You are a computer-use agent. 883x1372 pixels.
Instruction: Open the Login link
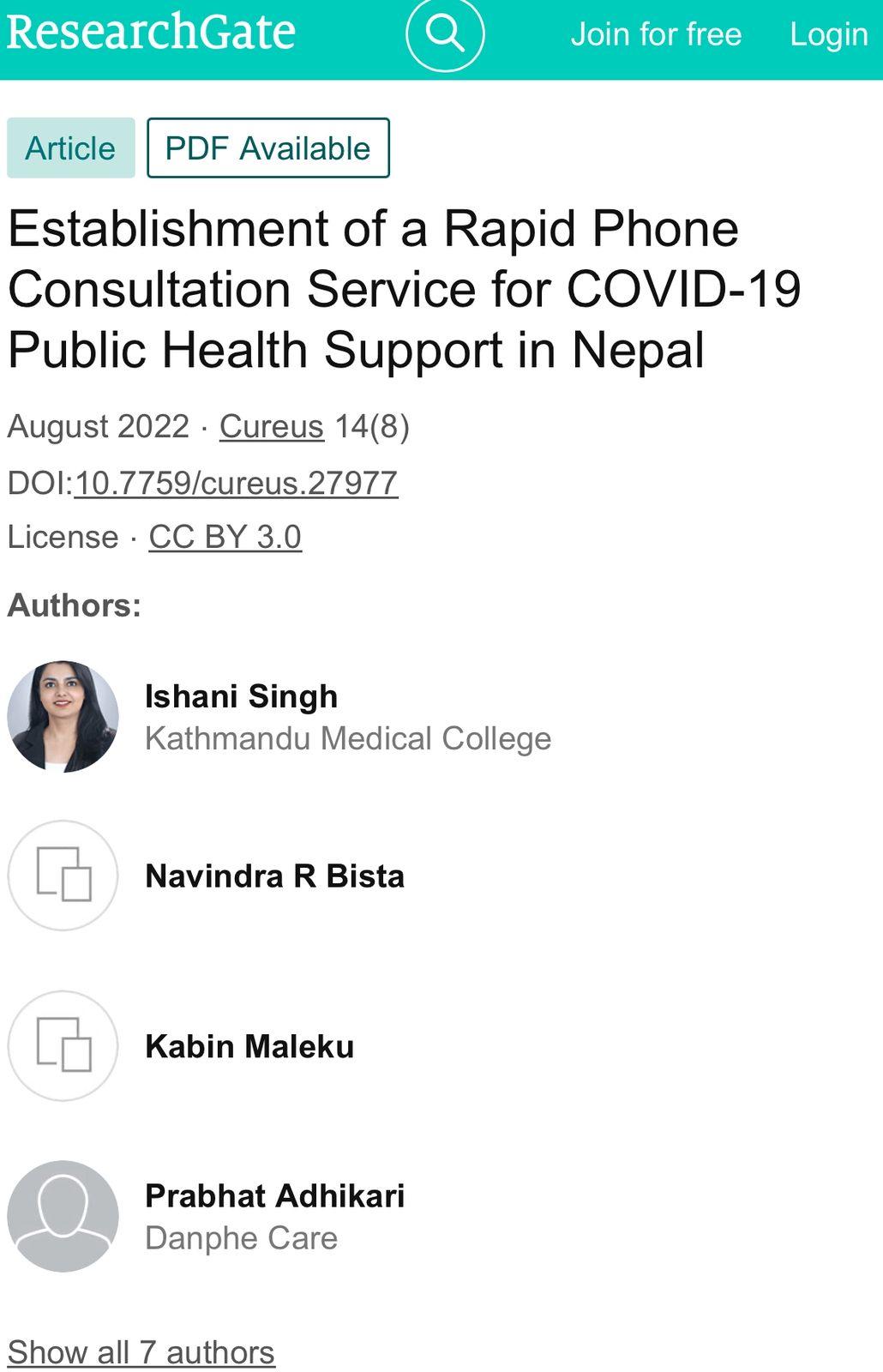click(828, 34)
